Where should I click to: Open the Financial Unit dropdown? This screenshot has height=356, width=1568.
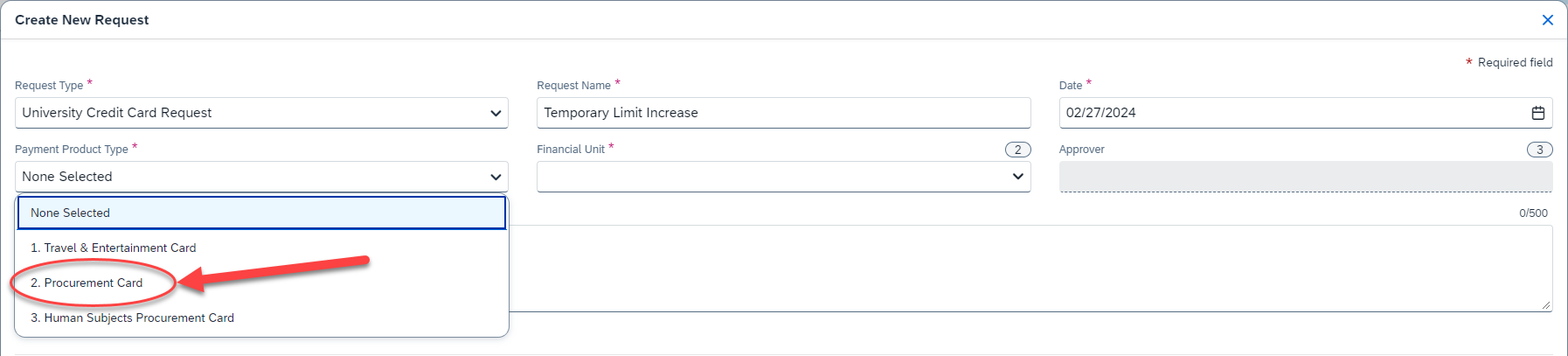click(x=783, y=177)
